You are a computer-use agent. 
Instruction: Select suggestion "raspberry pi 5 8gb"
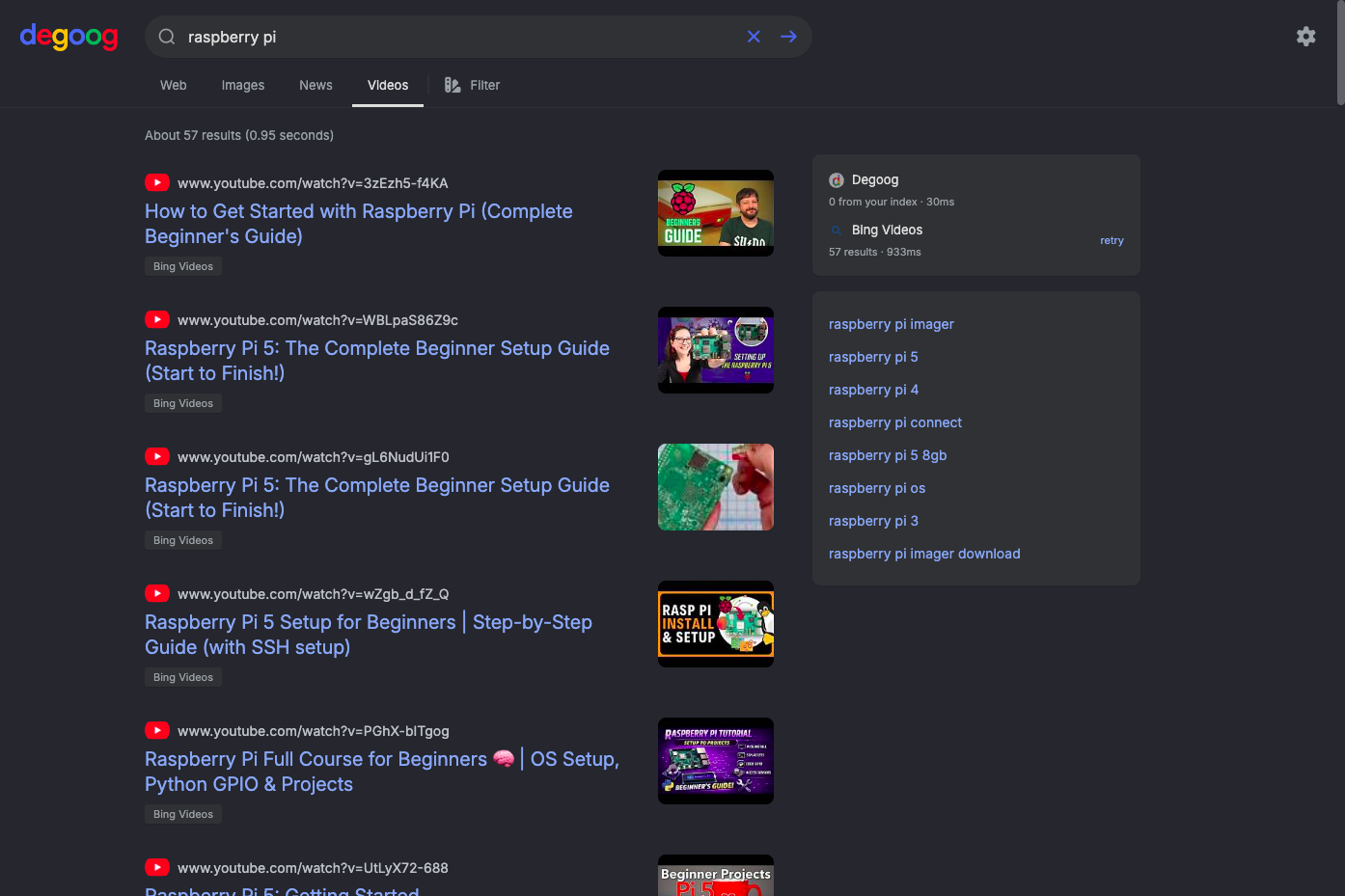pos(888,455)
